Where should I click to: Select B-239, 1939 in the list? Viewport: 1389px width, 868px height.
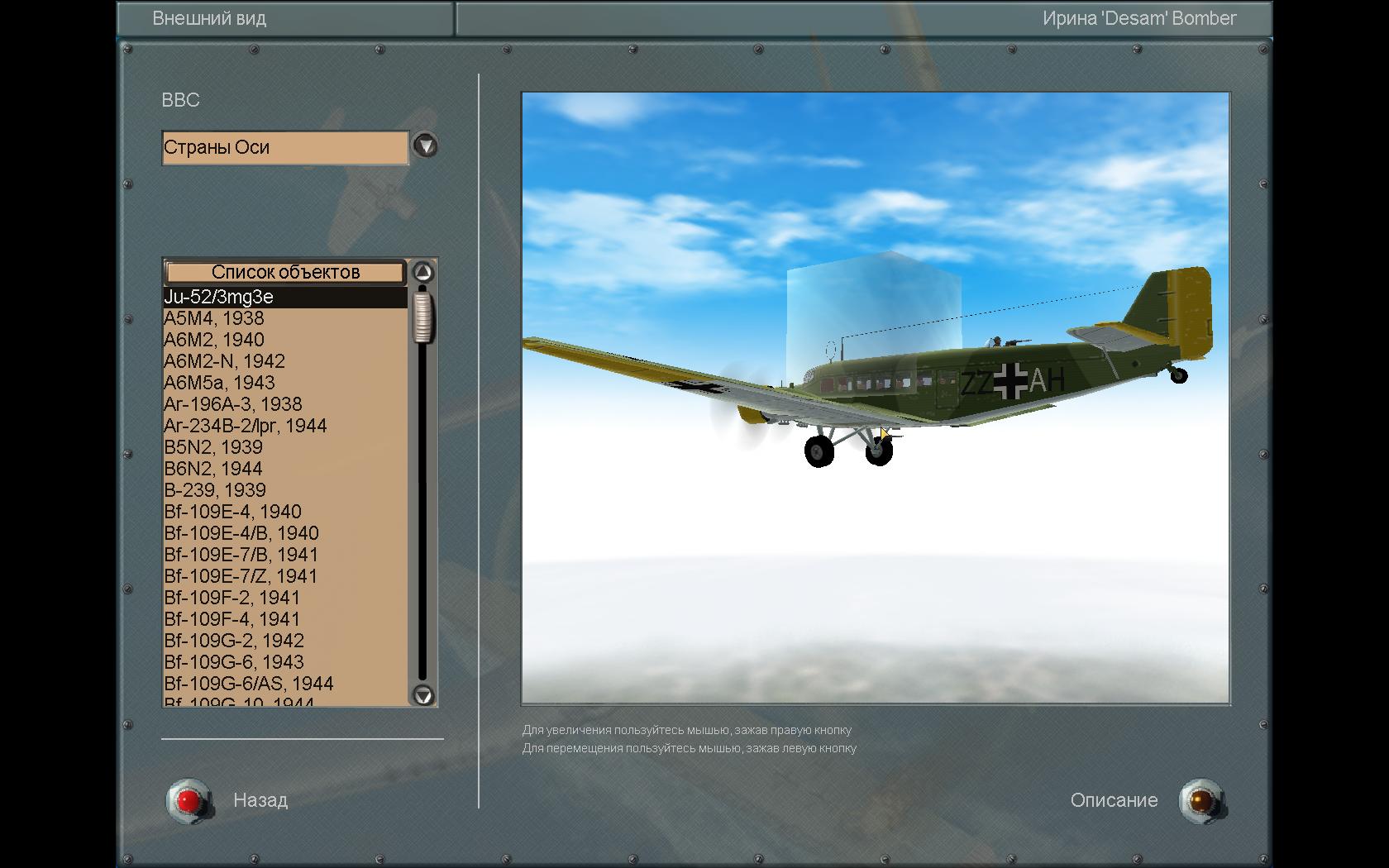tap(285, 490)
